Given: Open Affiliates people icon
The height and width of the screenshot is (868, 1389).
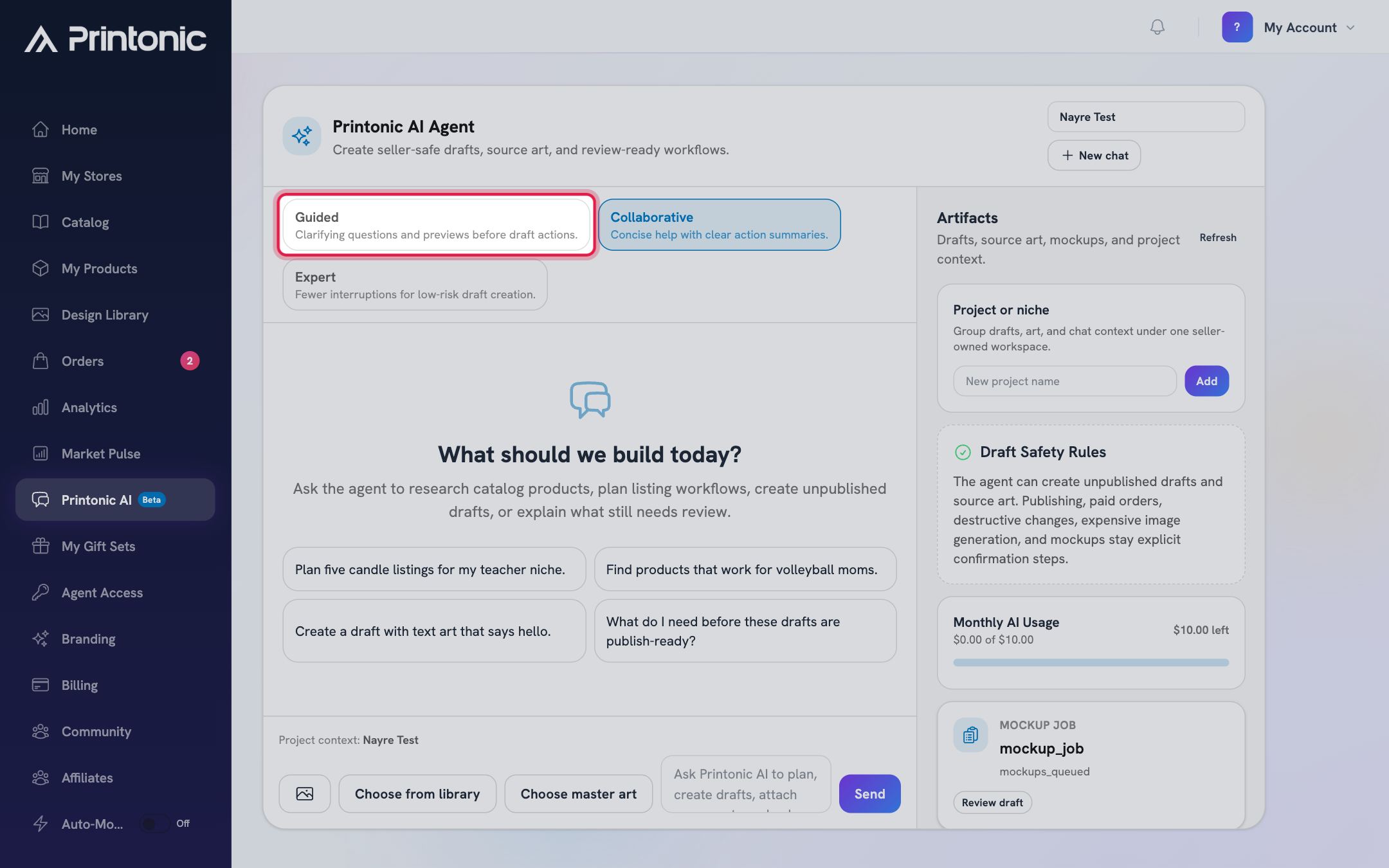Looking at the screenshot, I should [41, 777].
